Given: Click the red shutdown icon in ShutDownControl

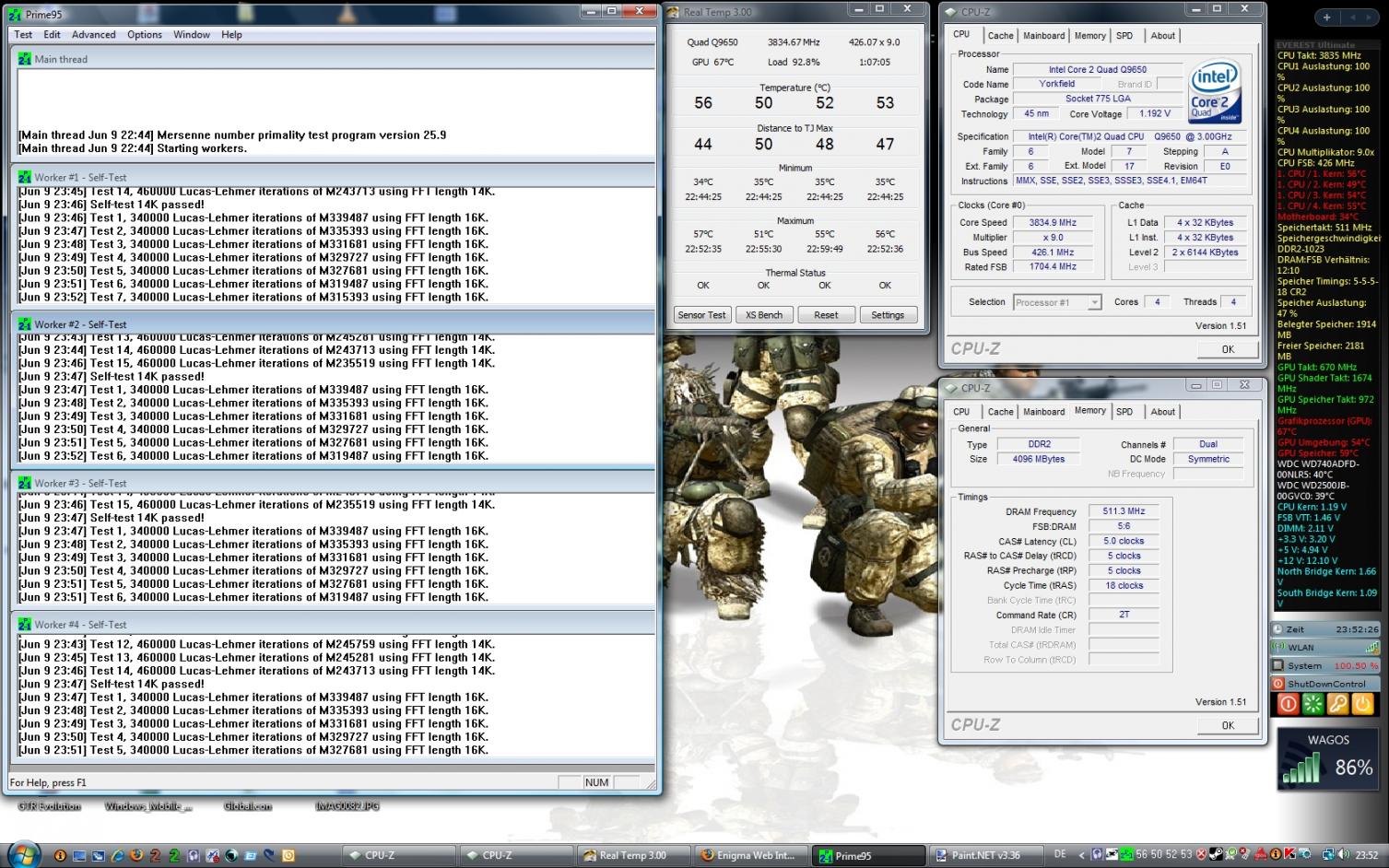Looking at the screenshot, I should [x=1288, y=704].
